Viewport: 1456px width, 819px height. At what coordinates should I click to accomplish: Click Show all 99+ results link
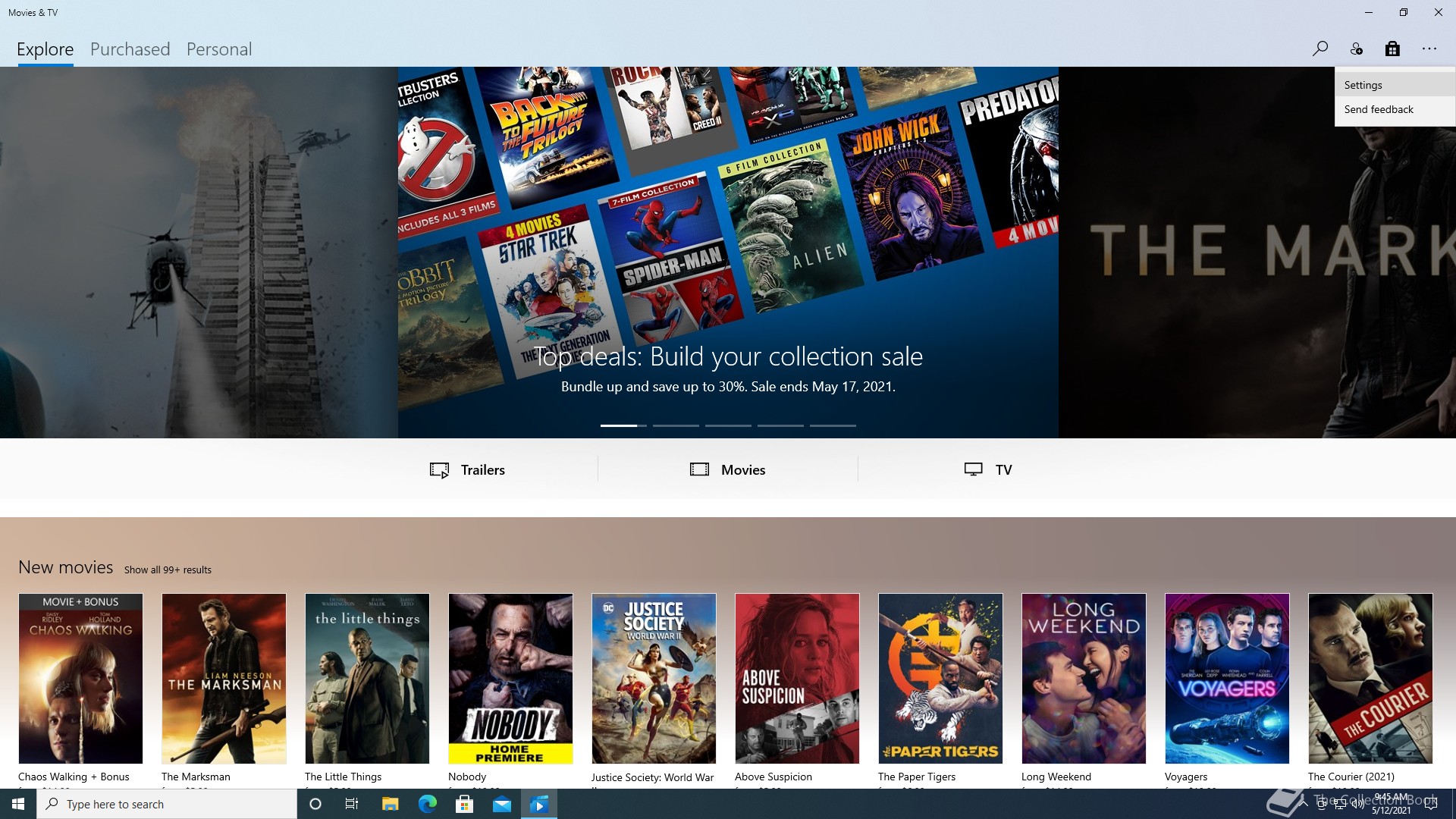tap(168, 570)
